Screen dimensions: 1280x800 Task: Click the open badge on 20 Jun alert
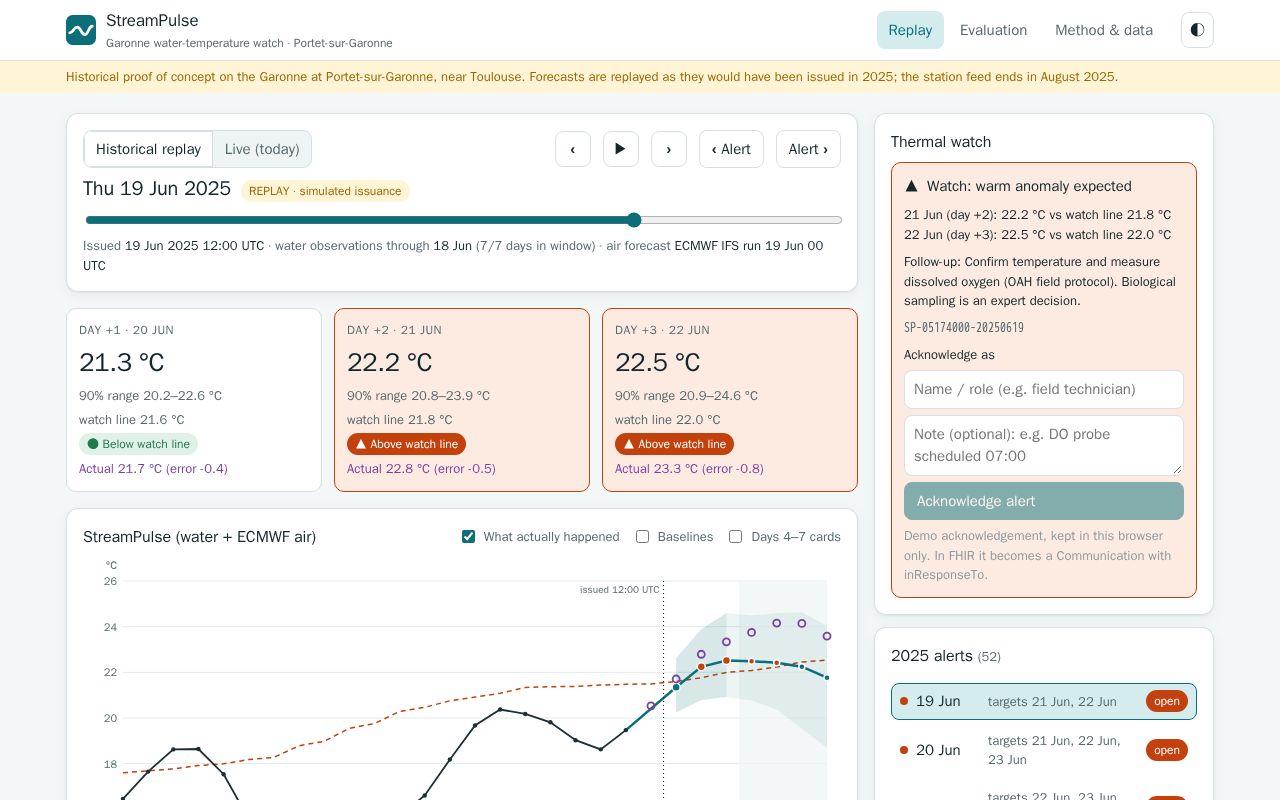click(x=1167, y=750)
